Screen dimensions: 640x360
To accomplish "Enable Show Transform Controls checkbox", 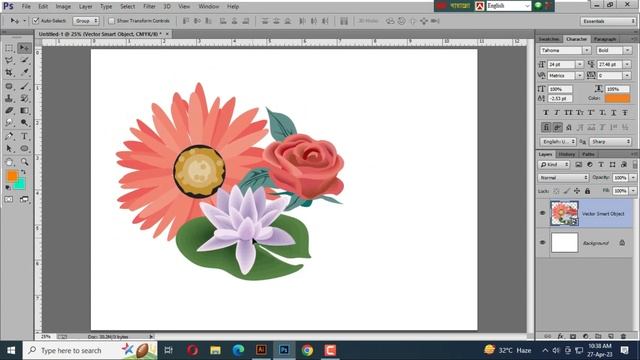I will (x=111, y=21).
